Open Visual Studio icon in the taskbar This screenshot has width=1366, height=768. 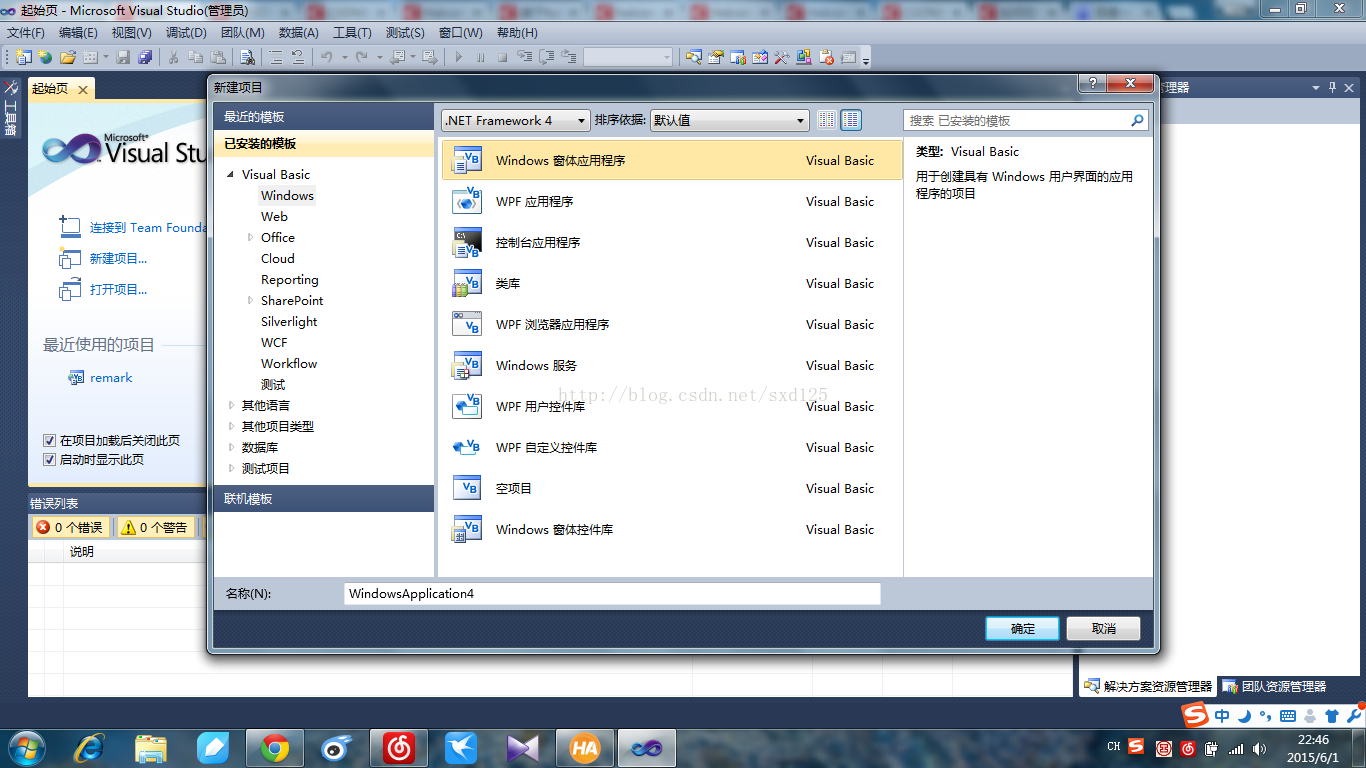click(645, 747)
